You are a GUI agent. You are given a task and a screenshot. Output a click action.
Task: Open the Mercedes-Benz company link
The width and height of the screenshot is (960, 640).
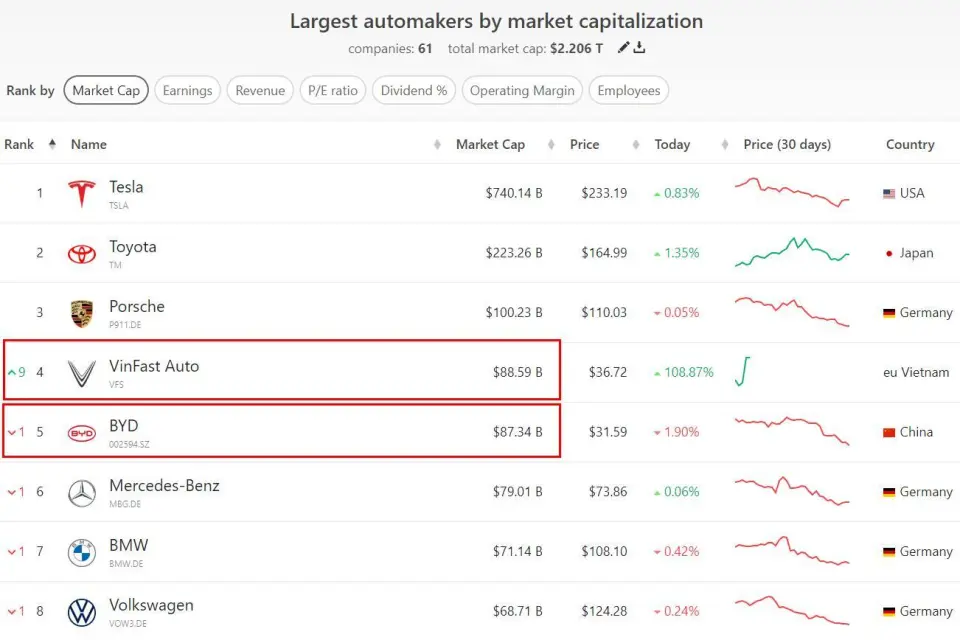pos(164,486)
